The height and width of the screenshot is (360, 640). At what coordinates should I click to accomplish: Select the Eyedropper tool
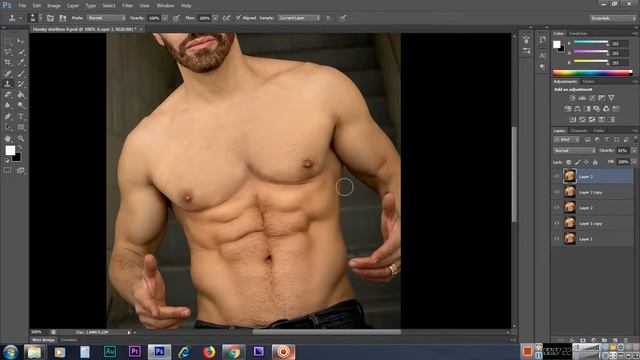pyautogui.click(x=20, y=62)
